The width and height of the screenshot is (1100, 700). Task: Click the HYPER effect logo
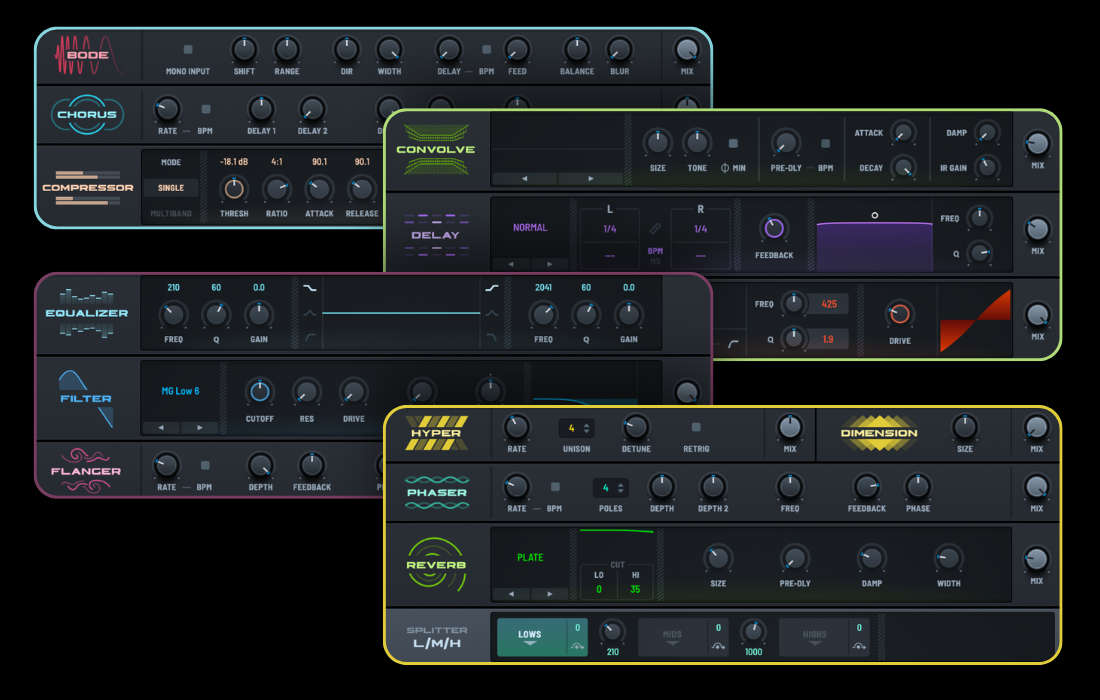coord(436,433)
